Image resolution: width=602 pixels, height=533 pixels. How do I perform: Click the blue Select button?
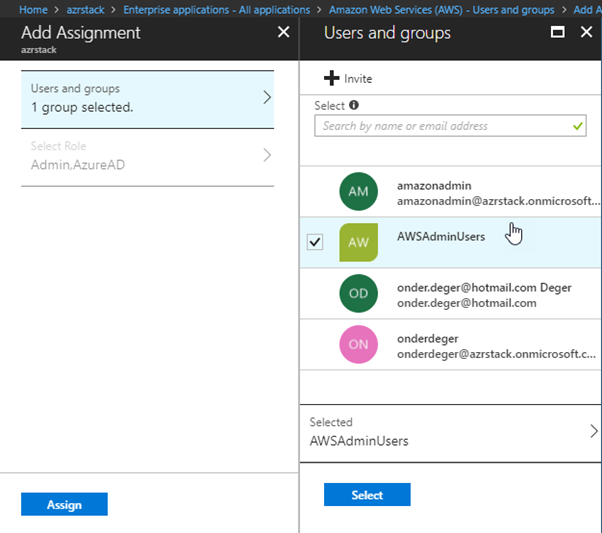[x=367, y=495]
